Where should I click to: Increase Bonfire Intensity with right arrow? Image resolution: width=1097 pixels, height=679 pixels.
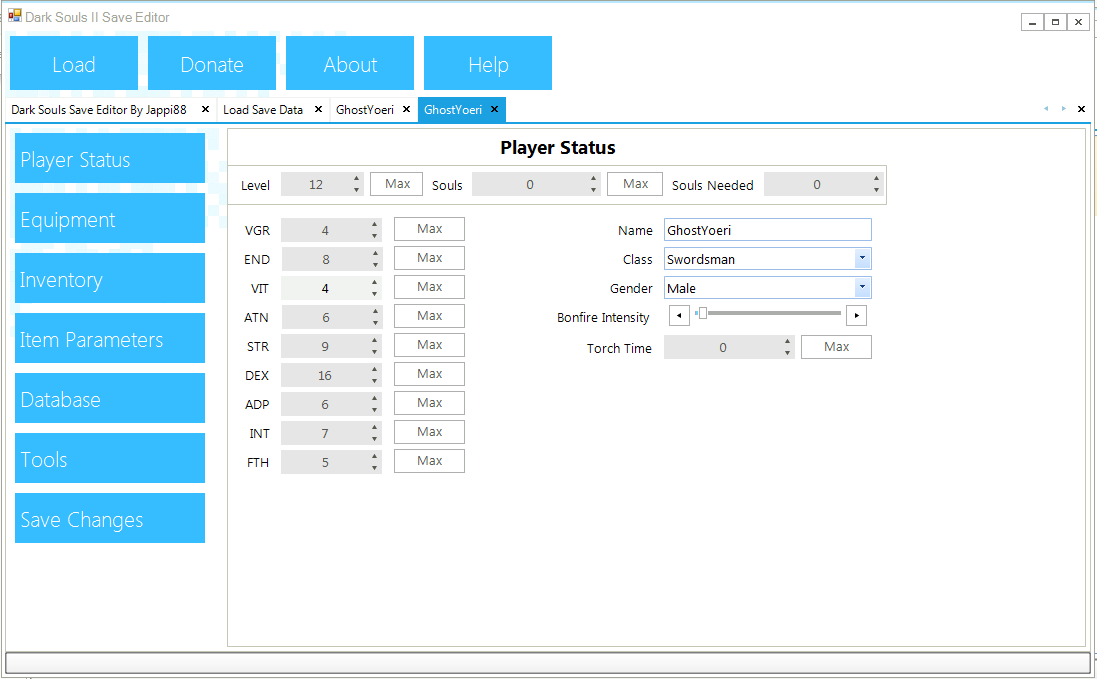tap(856, 315)
